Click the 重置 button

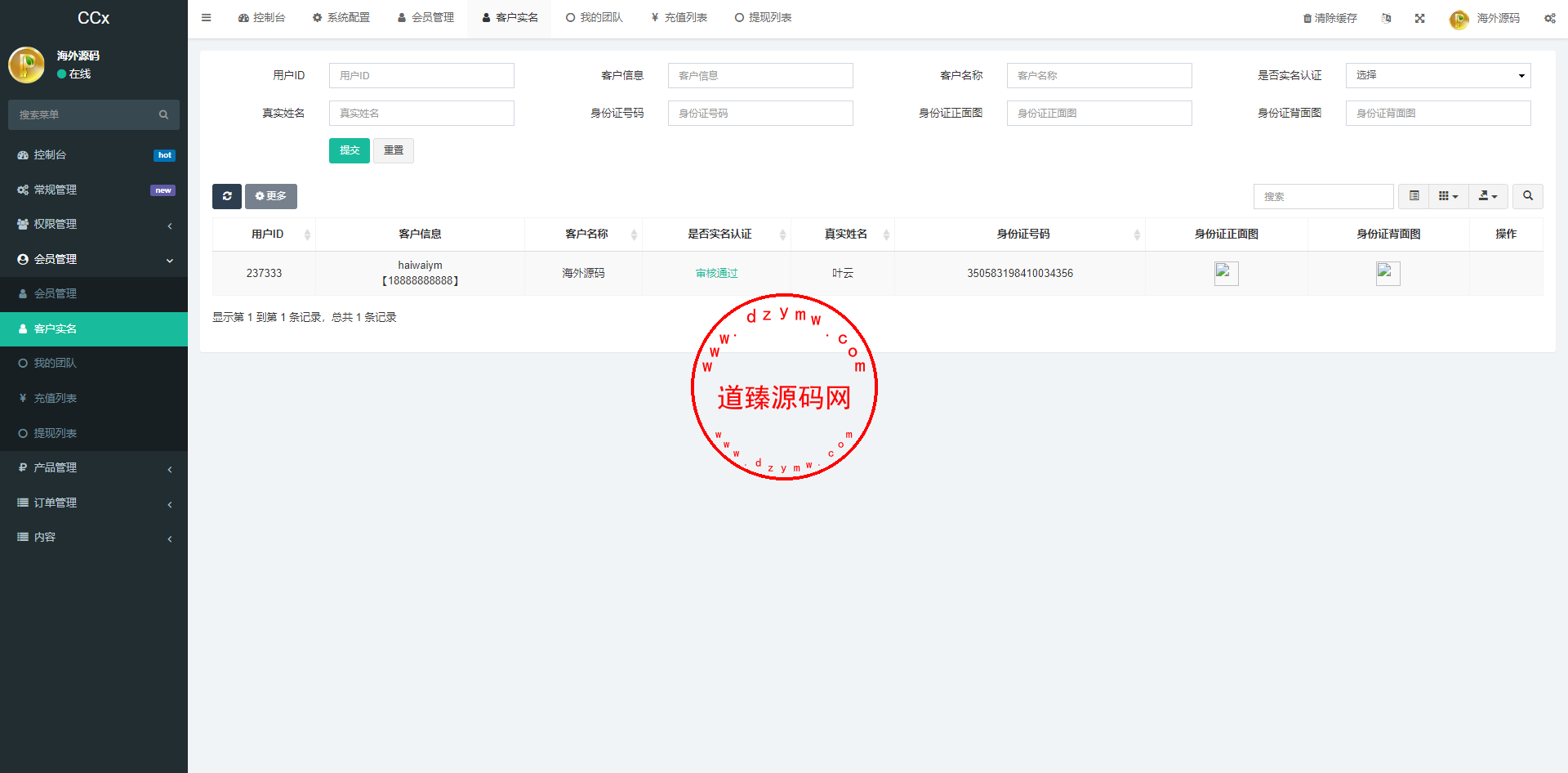tap(394, 150)
